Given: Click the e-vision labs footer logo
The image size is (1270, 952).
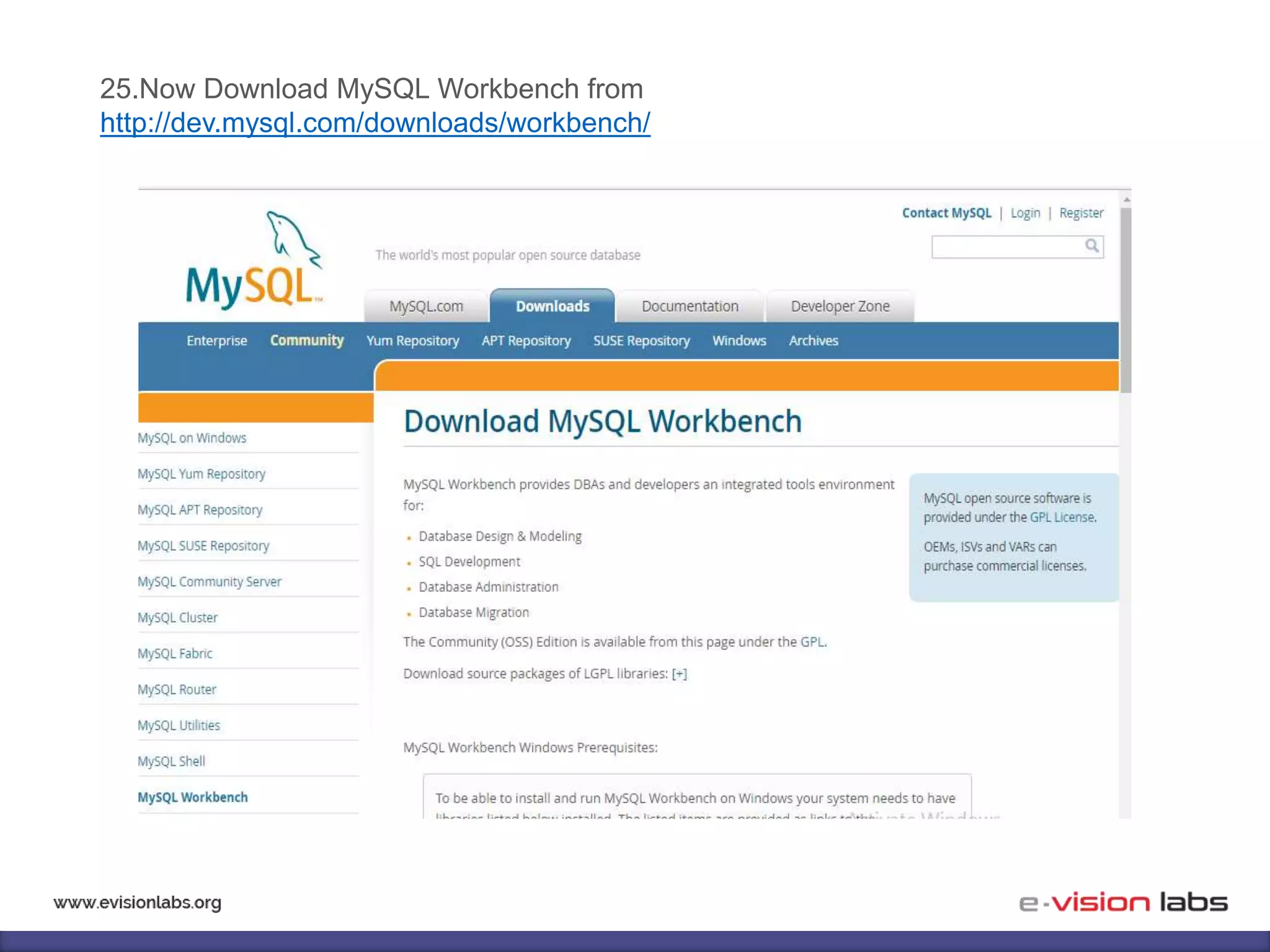Looking at the screenshot, I should pos(1123,902).
